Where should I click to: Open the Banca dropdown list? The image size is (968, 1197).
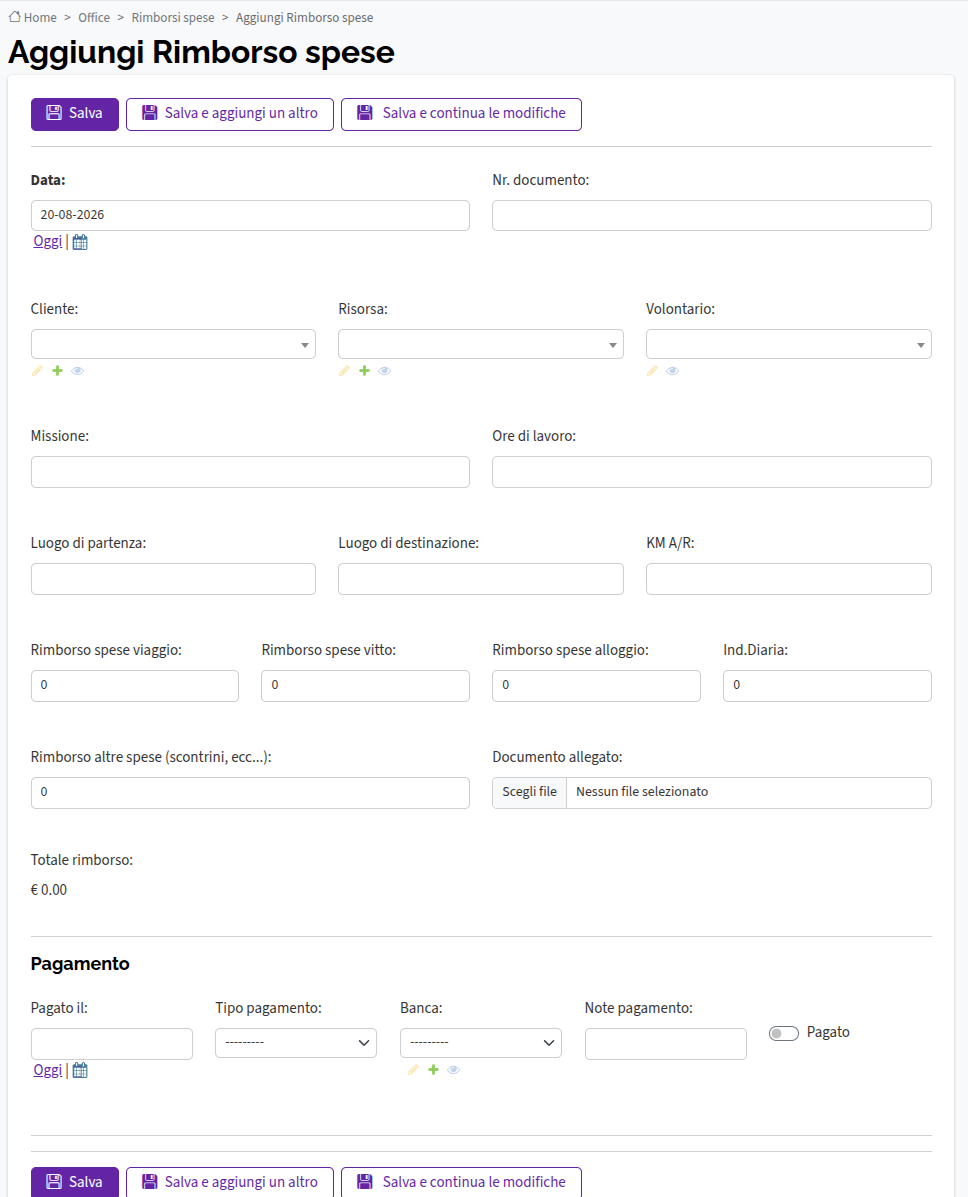(481, 1043)
